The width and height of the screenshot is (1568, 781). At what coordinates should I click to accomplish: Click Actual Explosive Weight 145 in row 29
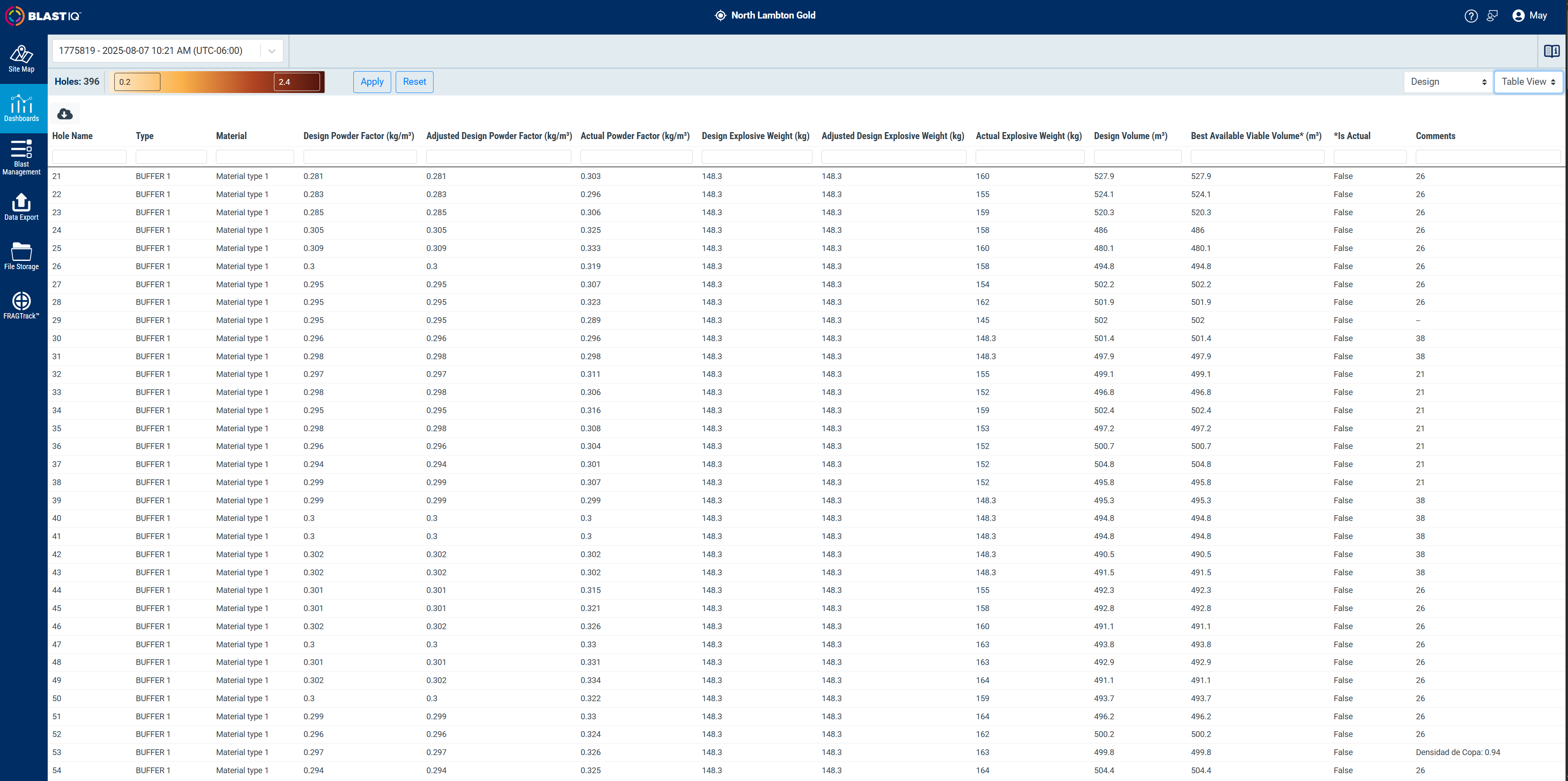(x=982, y=320)
